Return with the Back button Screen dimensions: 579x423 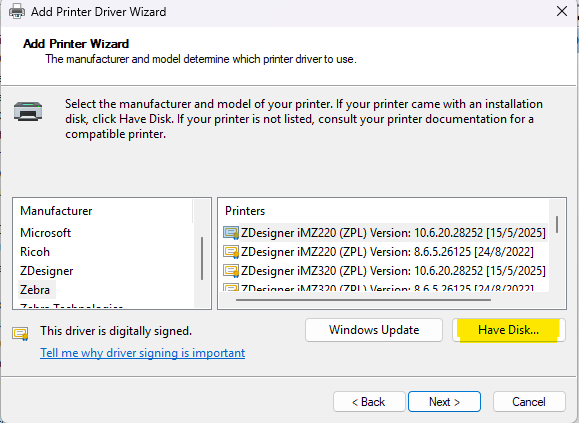369,402
